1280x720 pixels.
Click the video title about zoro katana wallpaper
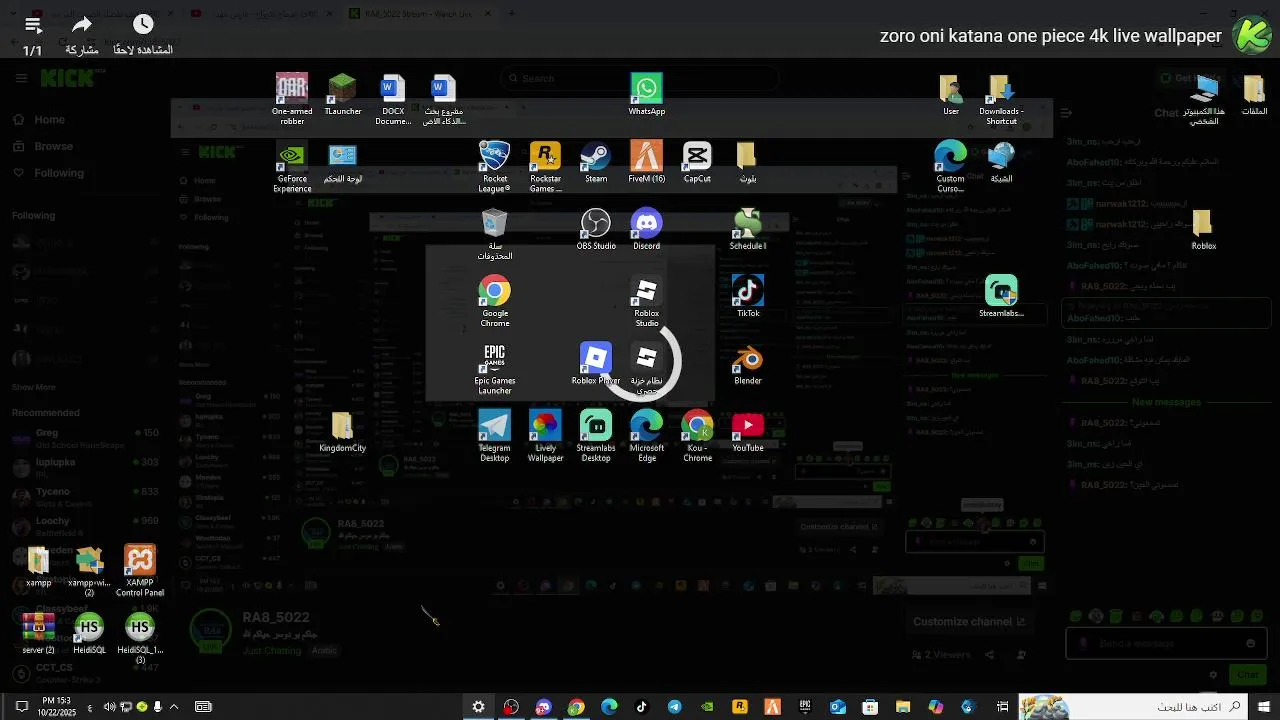tap(1050, 36)
